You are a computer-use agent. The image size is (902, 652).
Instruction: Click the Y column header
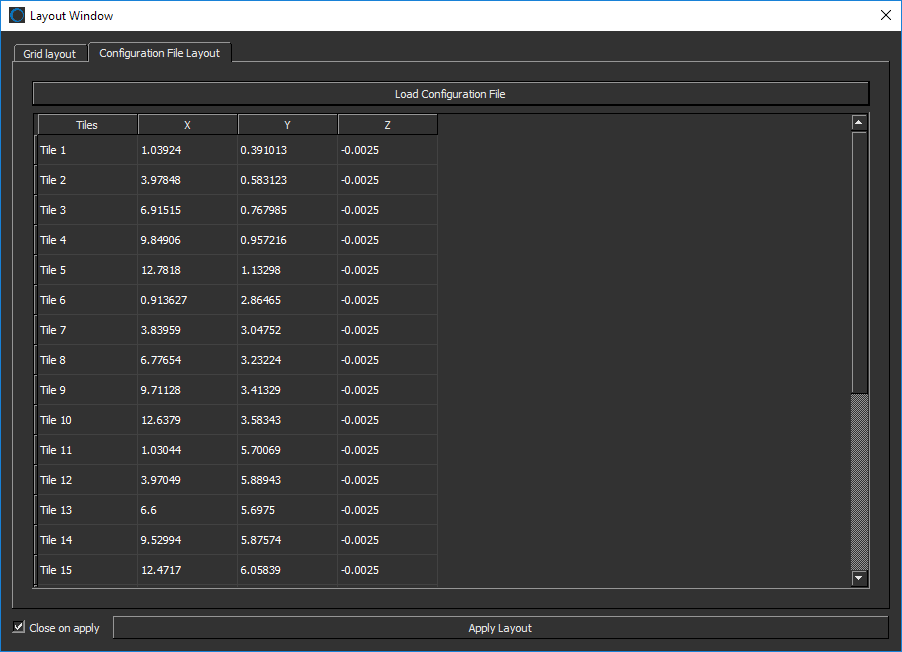click(287, 125)
